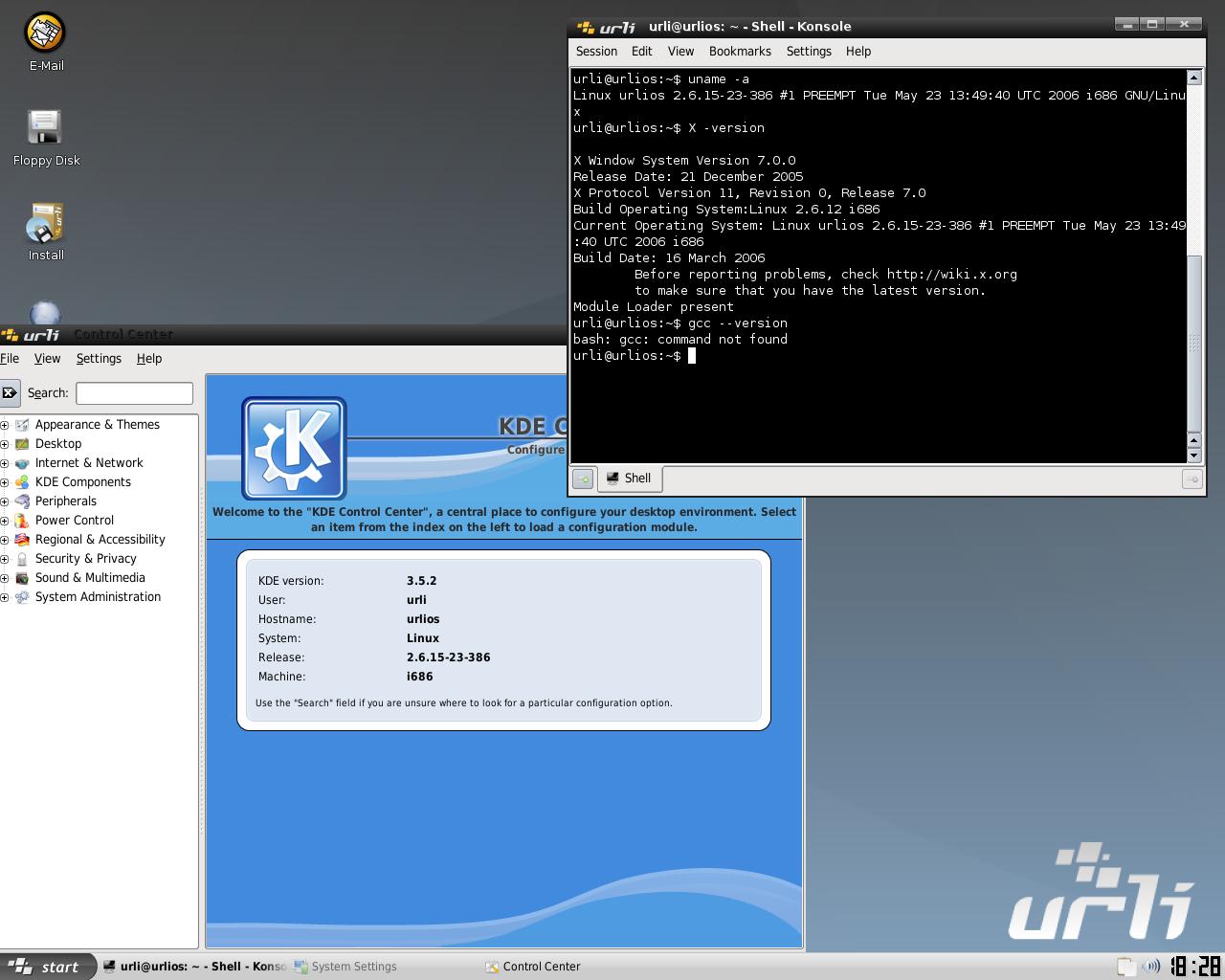Switch to the Konsole taskbar entry
This screenshot has width=1225, height=980.
(x=194, y=967)
